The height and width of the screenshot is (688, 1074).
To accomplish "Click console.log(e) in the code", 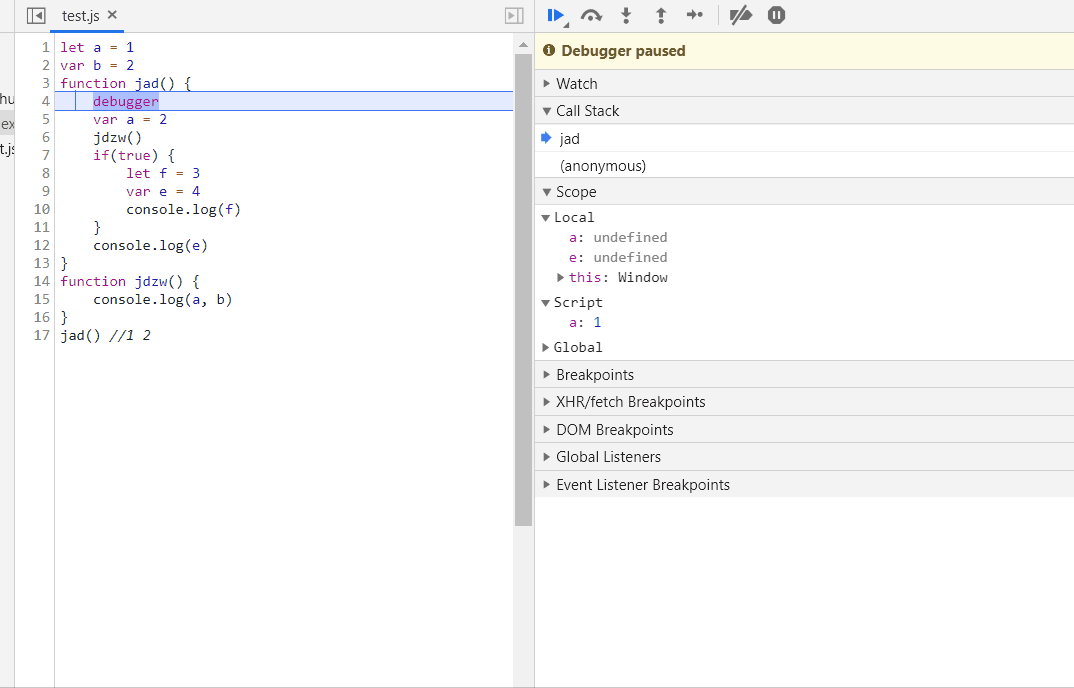I will click(x=151, y=245).
